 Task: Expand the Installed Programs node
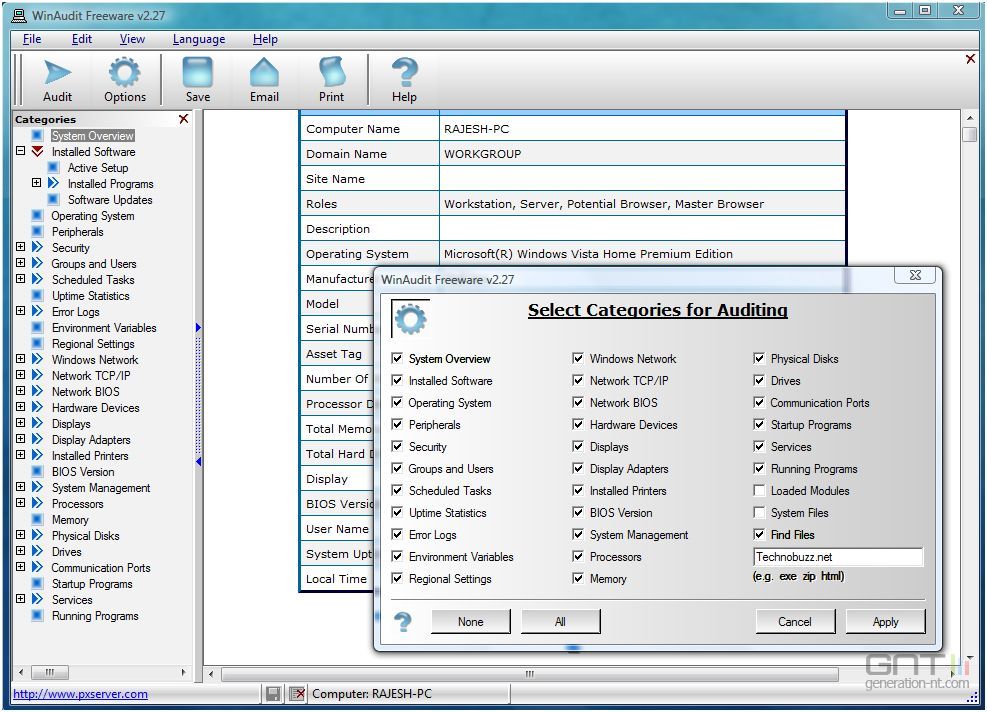[37, 183]
